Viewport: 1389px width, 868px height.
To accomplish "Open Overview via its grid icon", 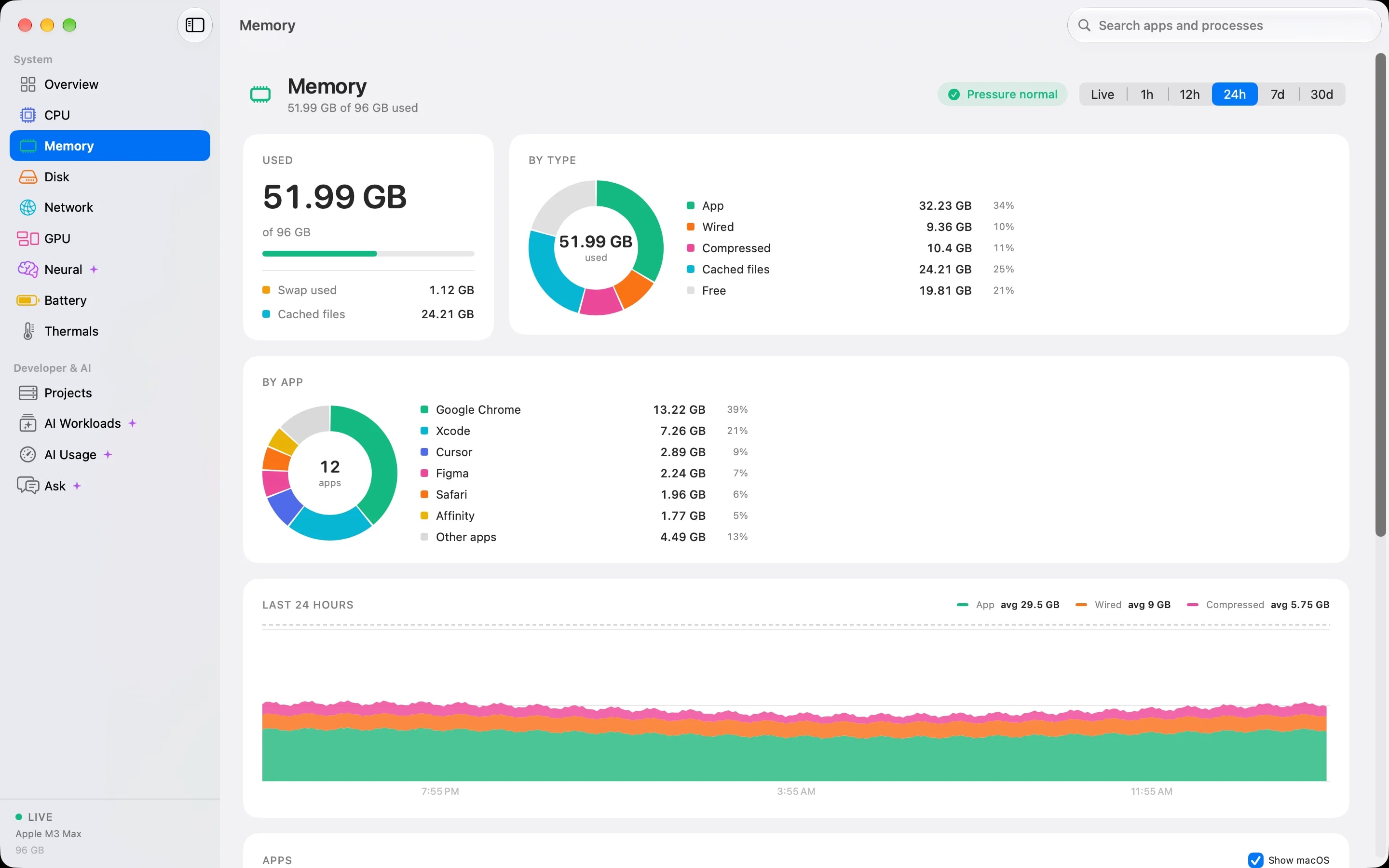I will [27, 84].
